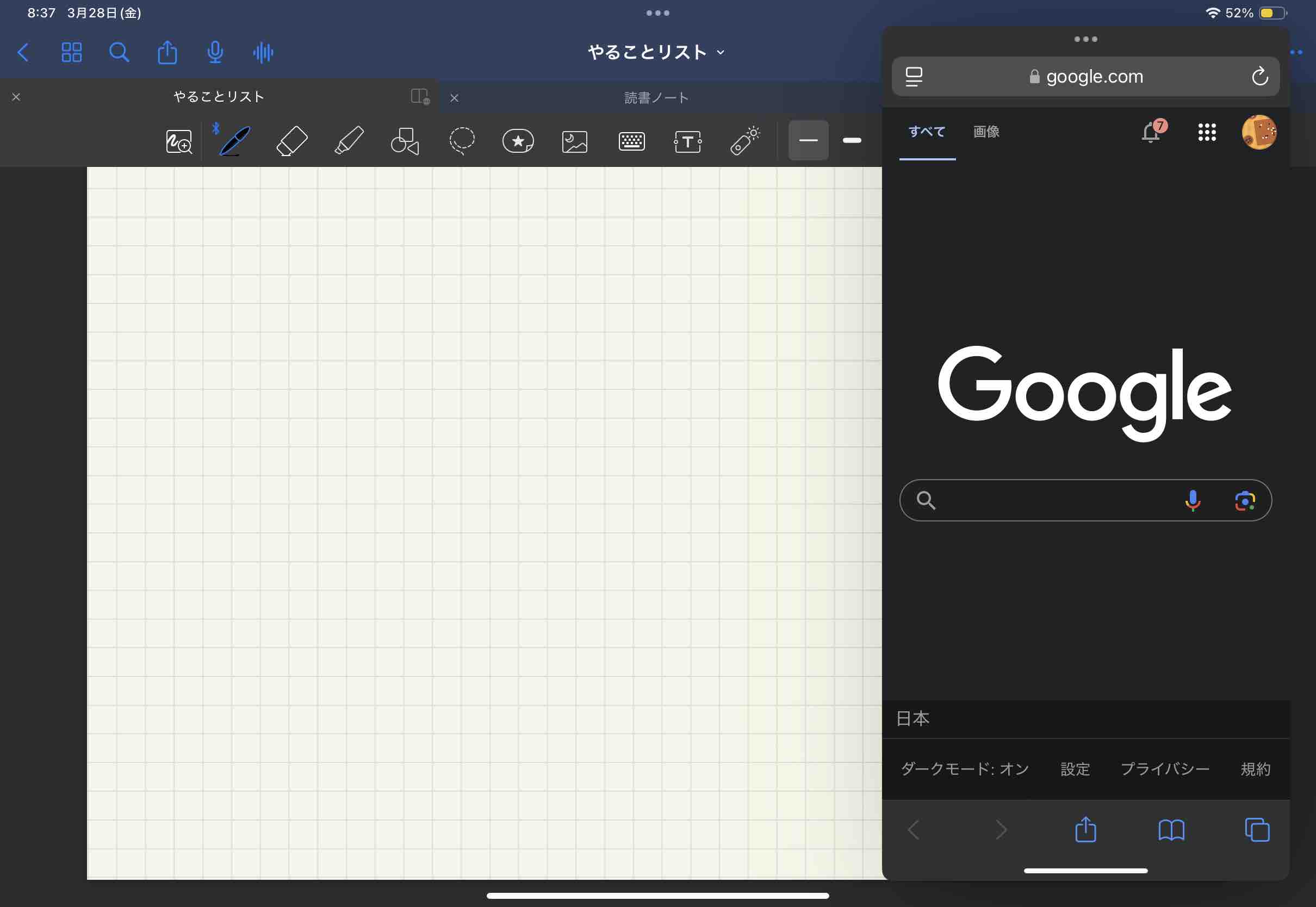Viewport: 1316px width, 907px height.
Task: Select the Lasso tool
Action: (462, 141)
